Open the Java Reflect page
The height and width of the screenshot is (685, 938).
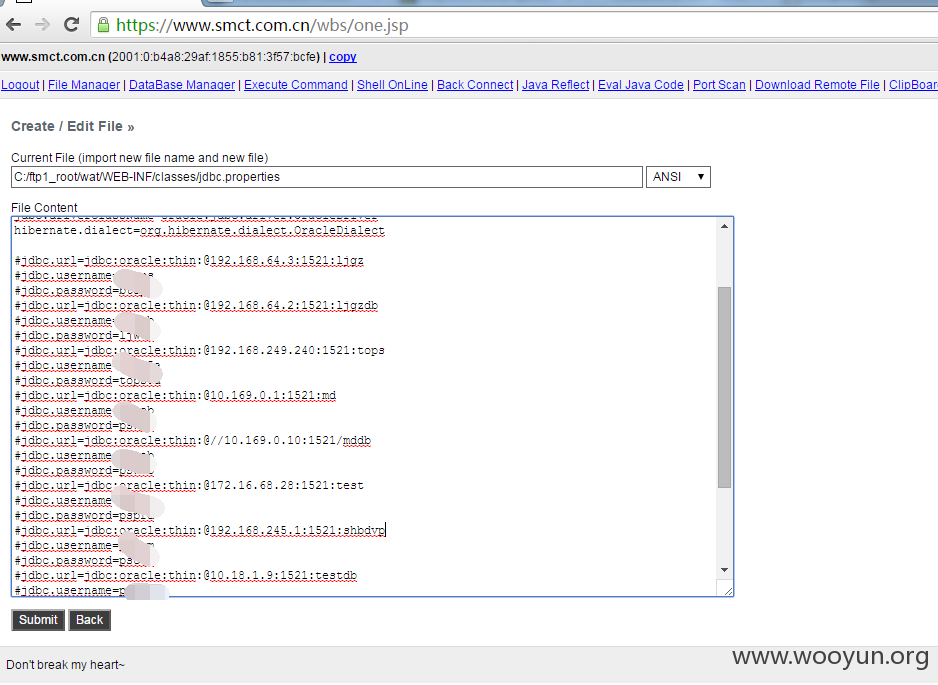556,85
